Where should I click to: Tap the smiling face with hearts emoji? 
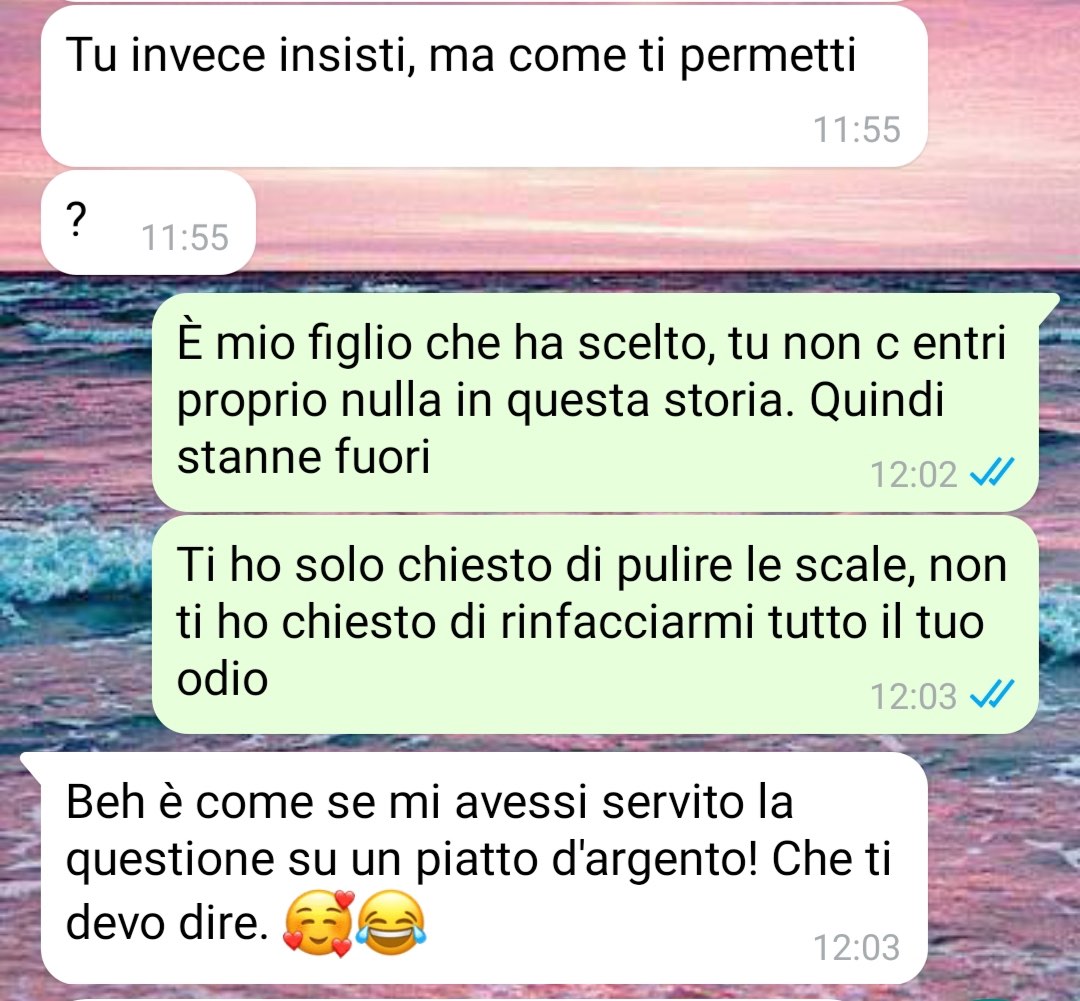point(319,923)
